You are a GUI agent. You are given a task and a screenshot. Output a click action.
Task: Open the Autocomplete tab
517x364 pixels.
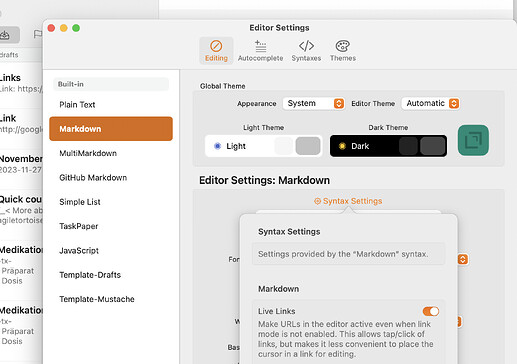coord(260,51)
